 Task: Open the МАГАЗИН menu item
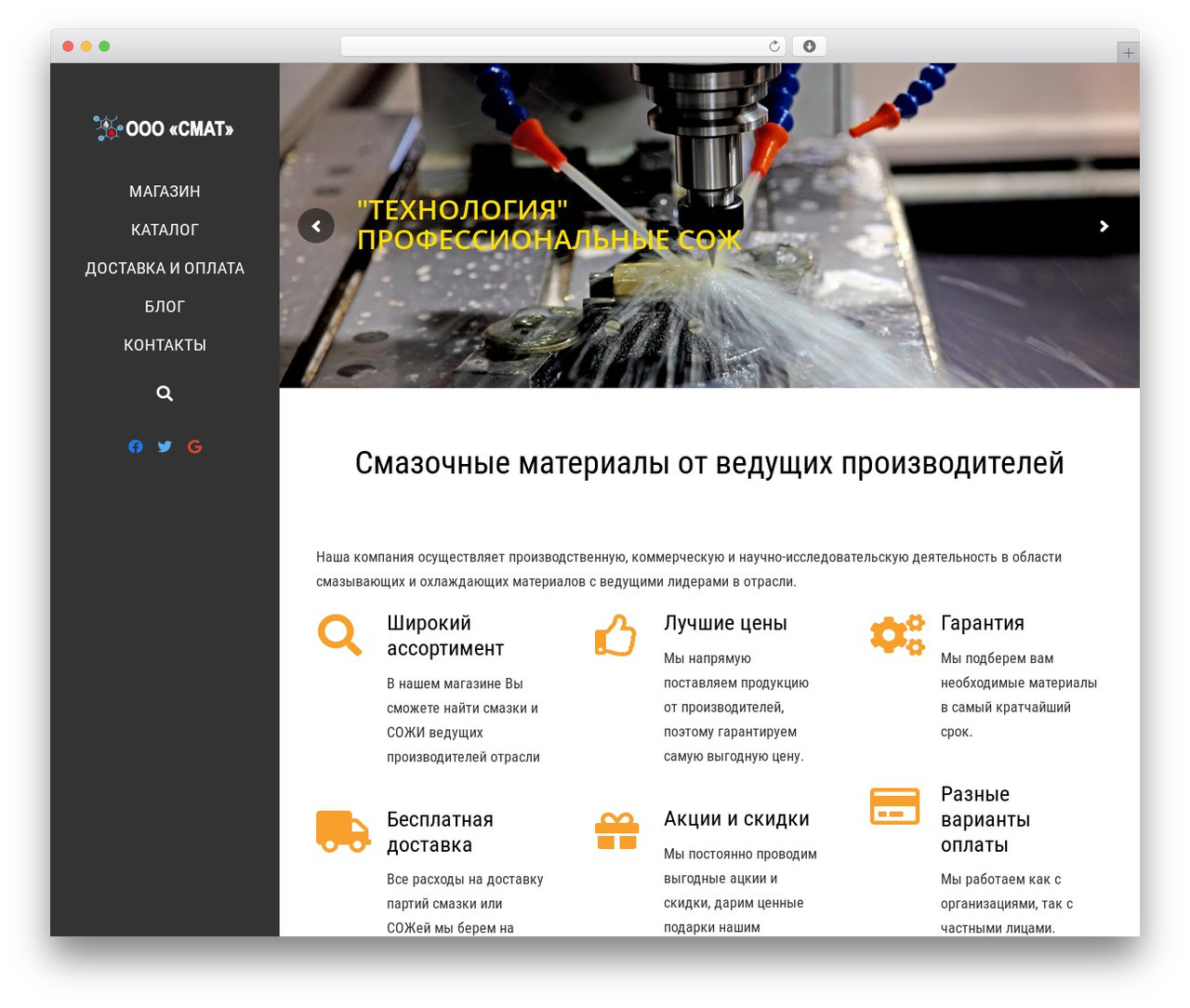(165, 191)
